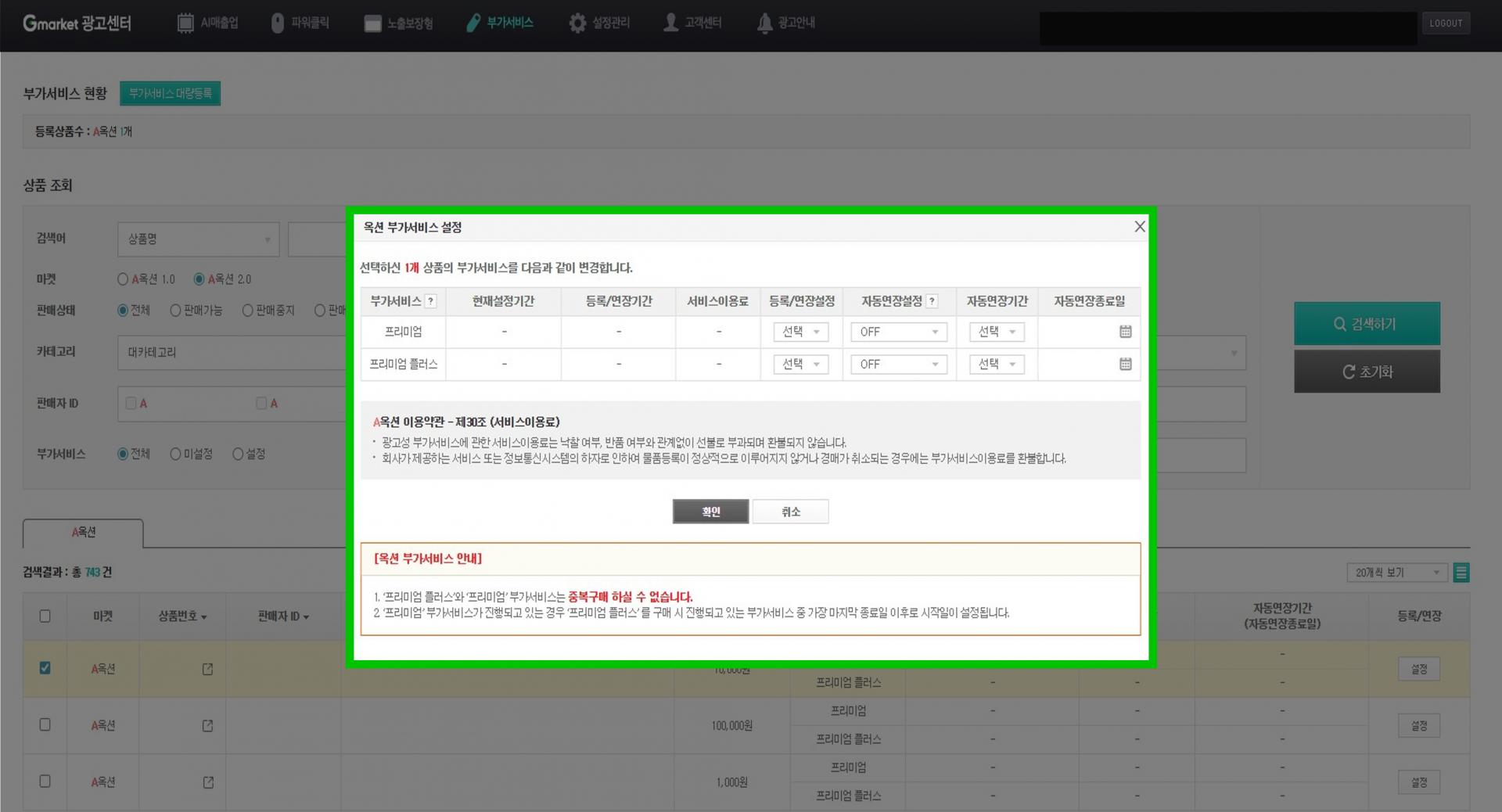
Task: Open the 설정관리 menu
Action: [x=599, y=23]
